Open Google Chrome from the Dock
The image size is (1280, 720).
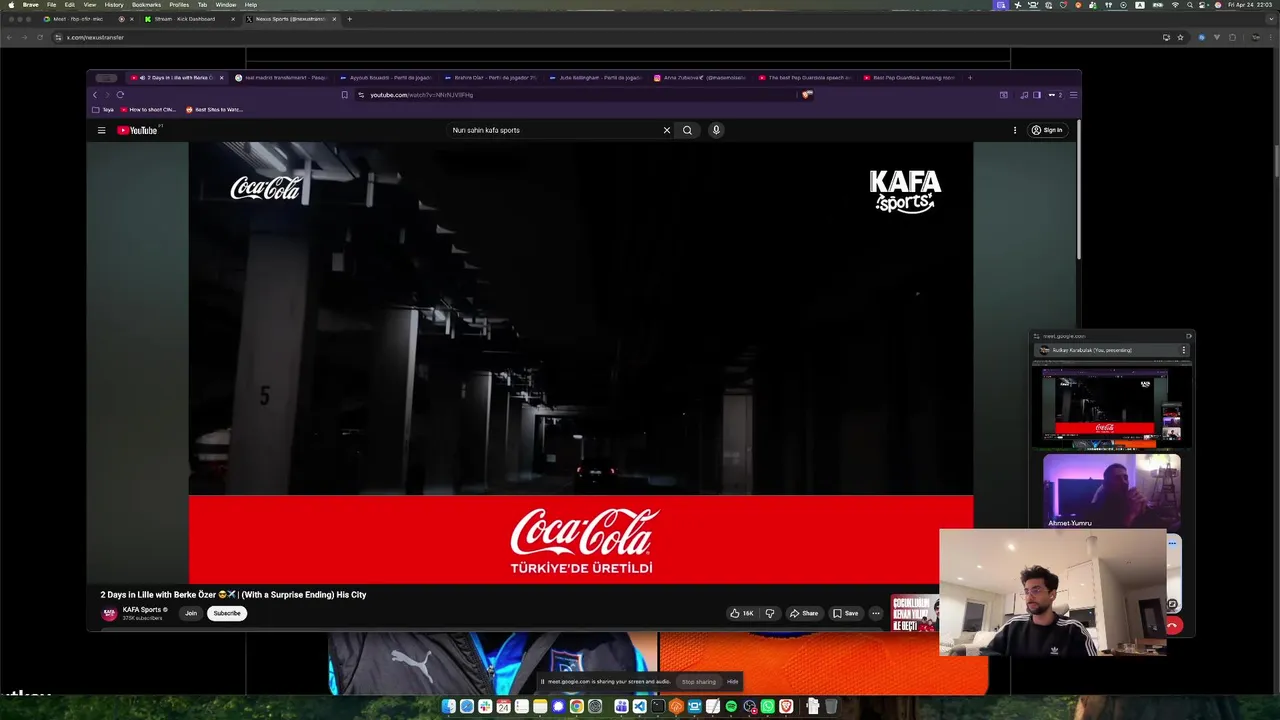coord(576,707)
